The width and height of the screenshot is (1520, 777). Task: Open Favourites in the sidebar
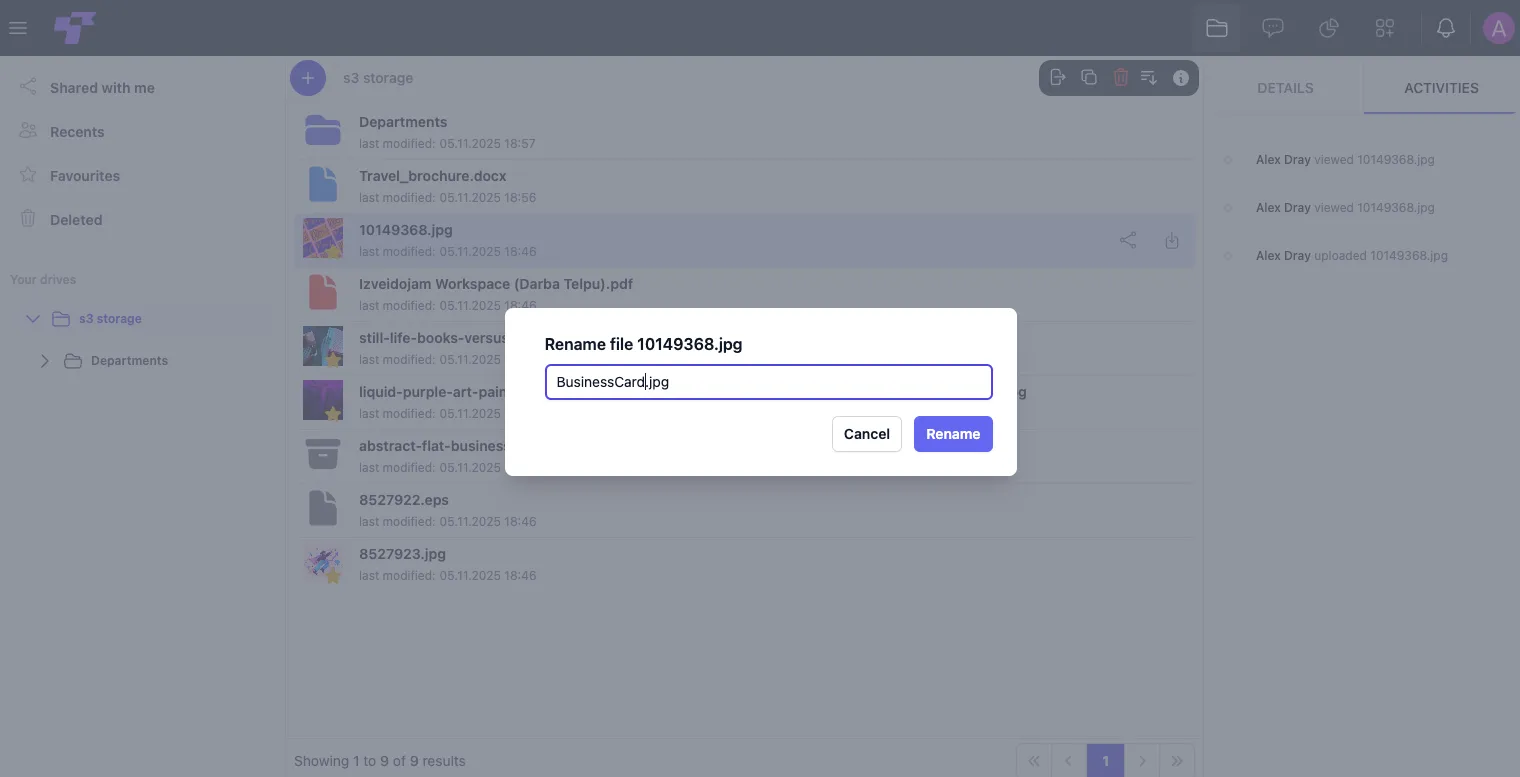(x=85, y=176)
